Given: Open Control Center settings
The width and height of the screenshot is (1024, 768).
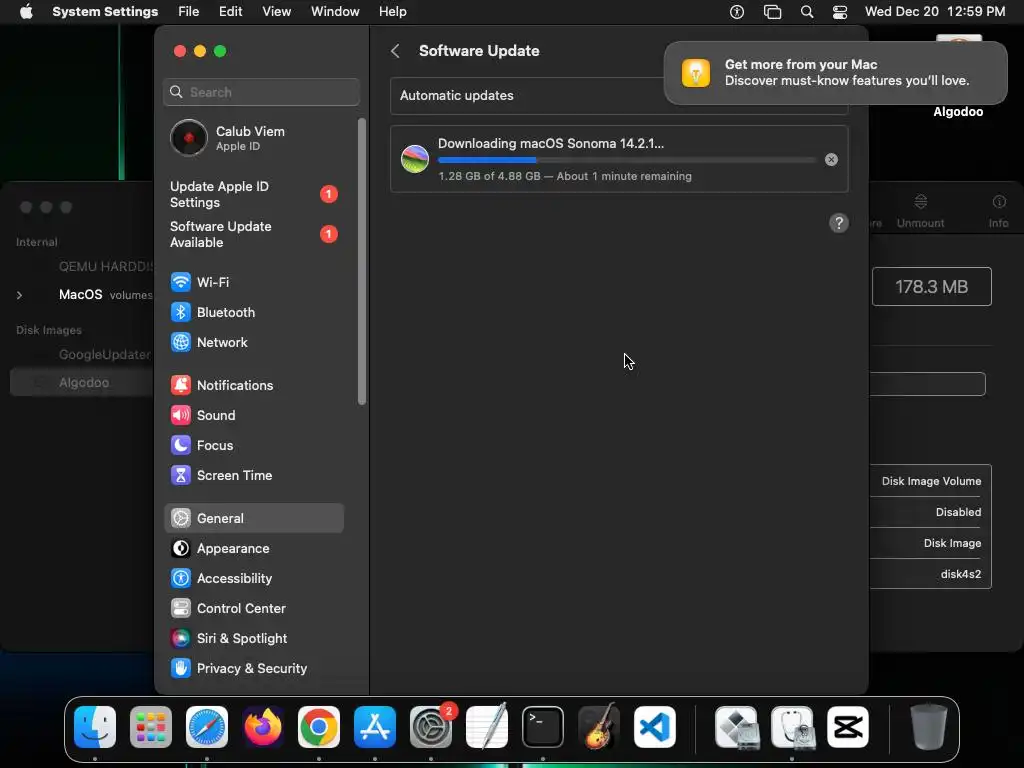Looking at the screenshot, I should click(x=253, y=609).
